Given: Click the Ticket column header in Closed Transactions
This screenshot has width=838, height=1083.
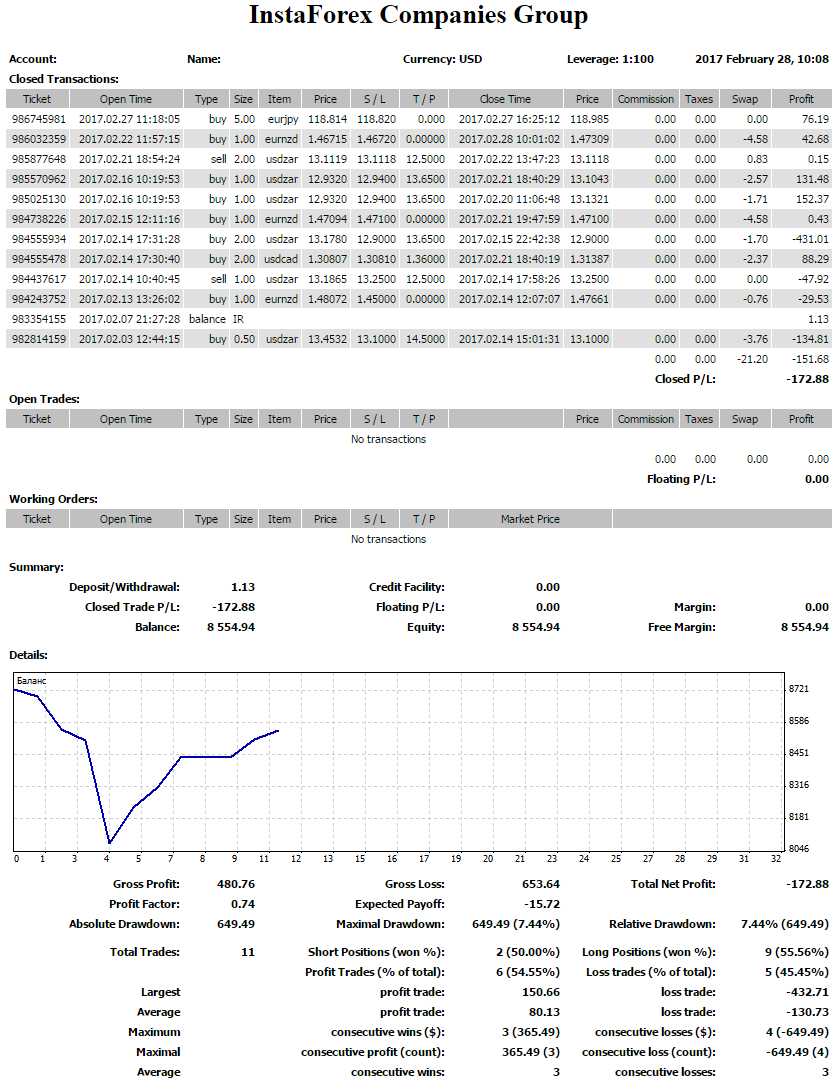Looking at the screenshot, I should (37, 99).
